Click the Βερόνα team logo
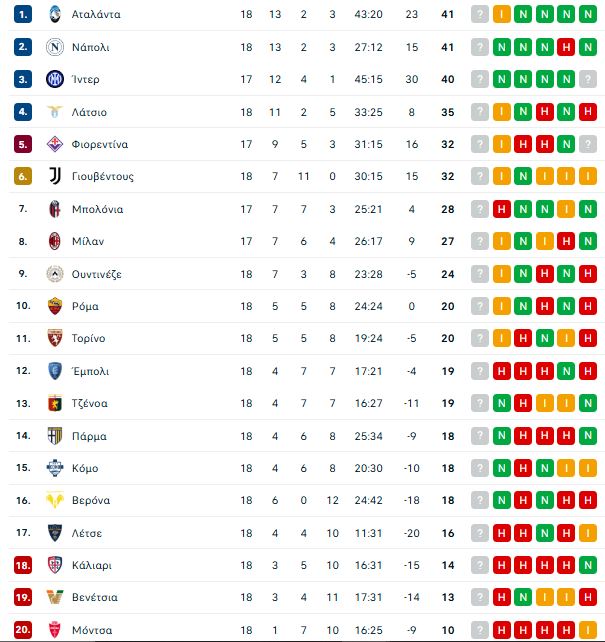 point(55,500)
